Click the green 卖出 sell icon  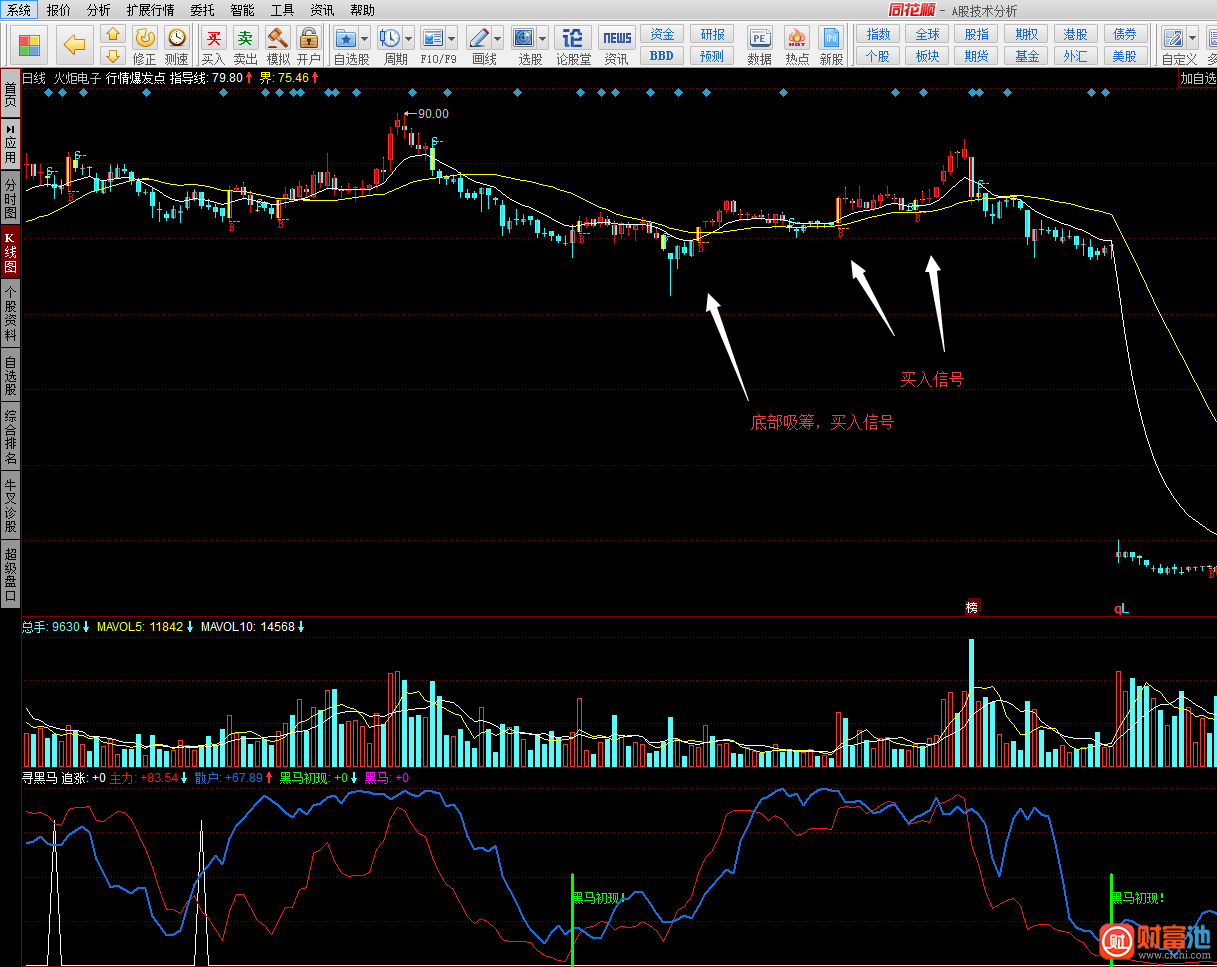click(x=245, y=37)
